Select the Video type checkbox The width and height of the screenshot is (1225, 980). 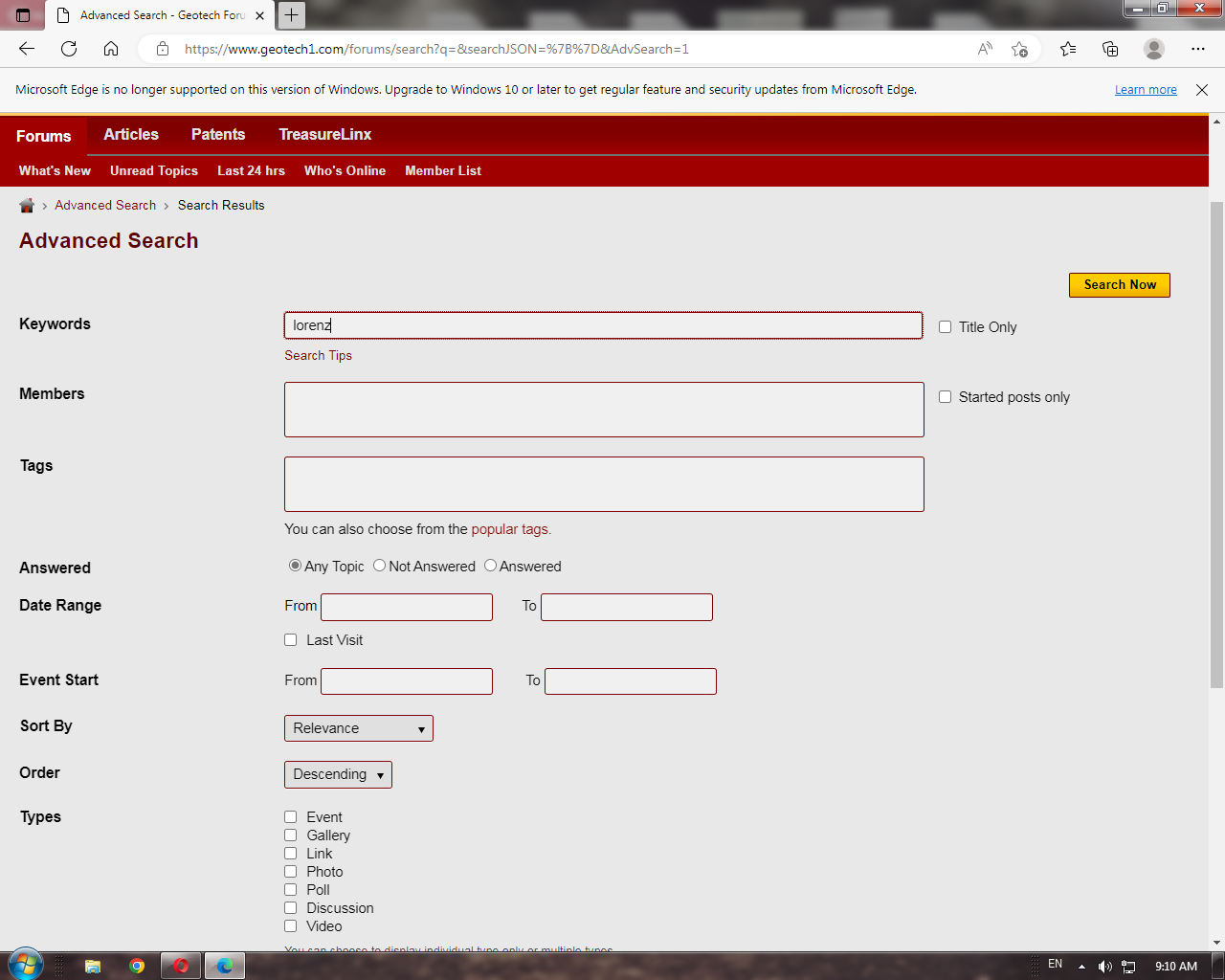pyautogui.click(x=291, y=926)
